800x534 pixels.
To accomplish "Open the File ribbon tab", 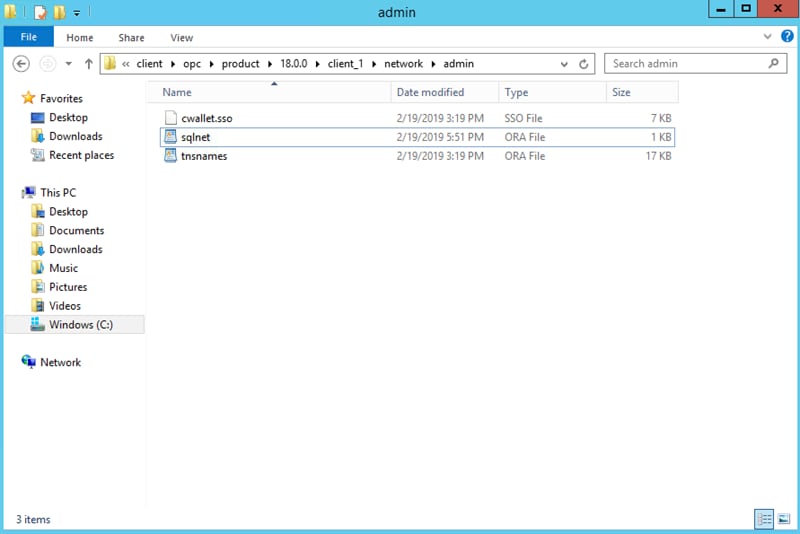I will coord(29,37).
